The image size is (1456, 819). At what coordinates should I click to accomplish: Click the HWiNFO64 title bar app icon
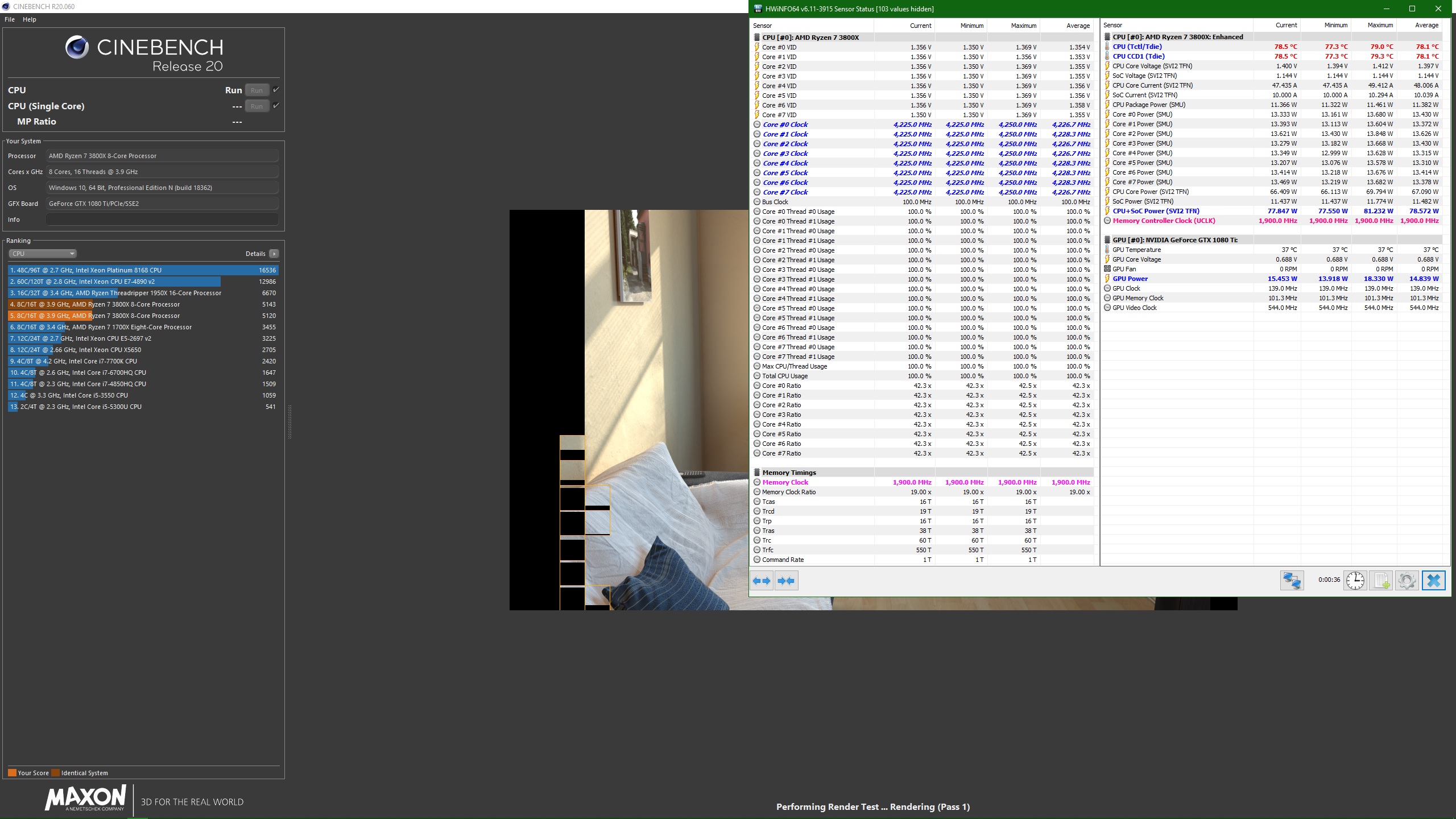click(x=758, y=9)
